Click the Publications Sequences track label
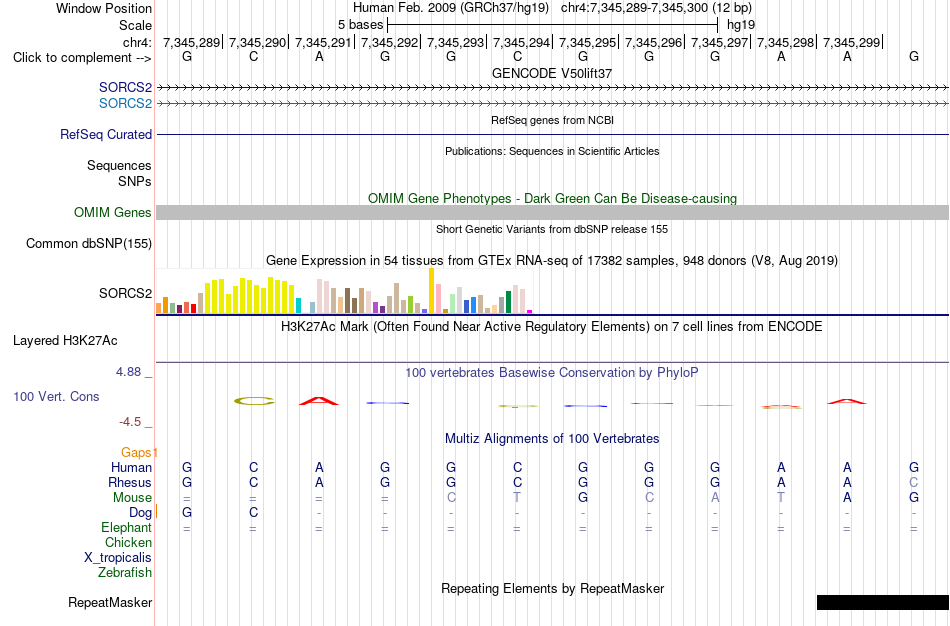Screen dimensions: 950x626 (119, 165)
